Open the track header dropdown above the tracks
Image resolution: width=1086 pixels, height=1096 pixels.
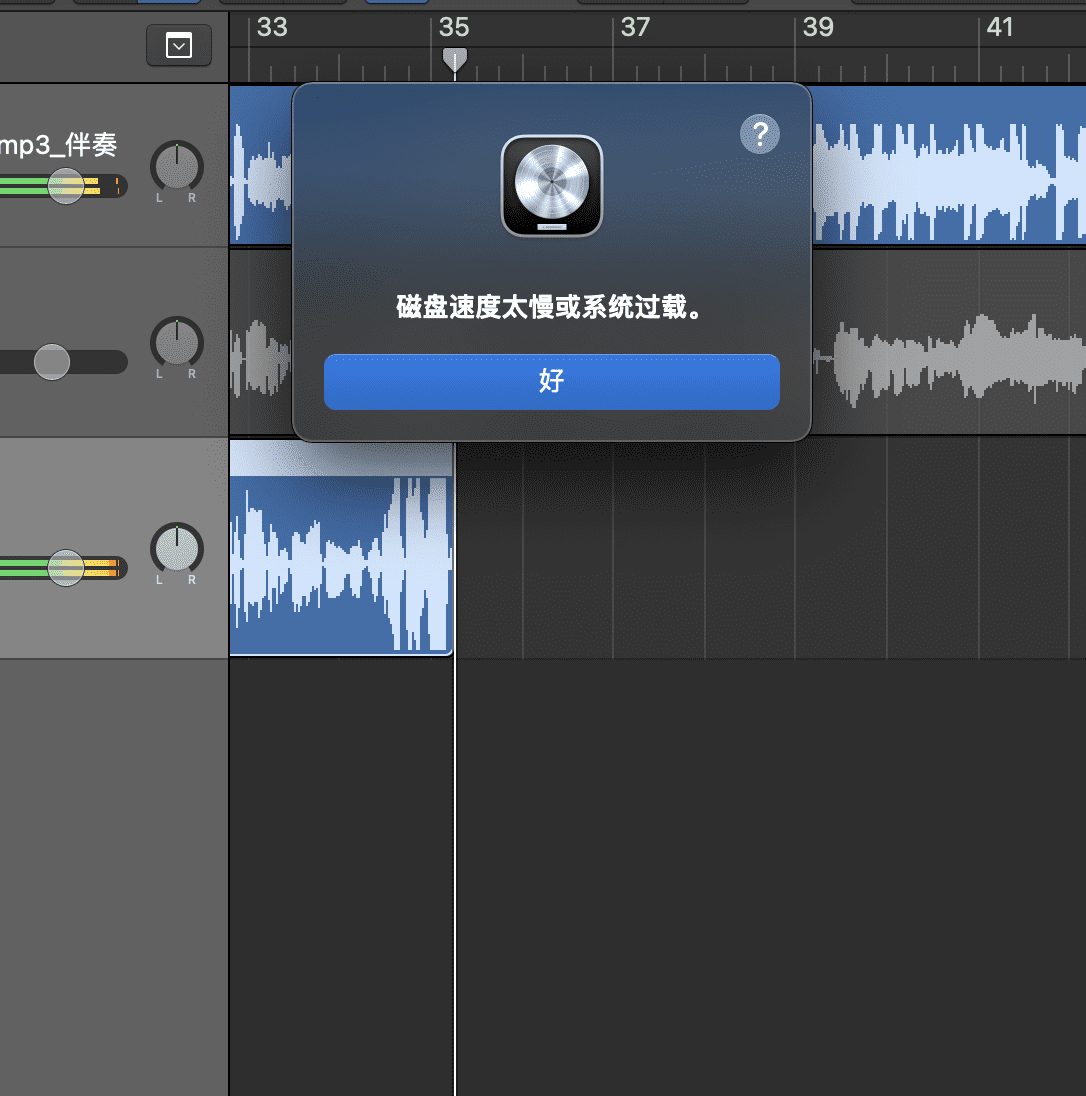pos(179,46)
